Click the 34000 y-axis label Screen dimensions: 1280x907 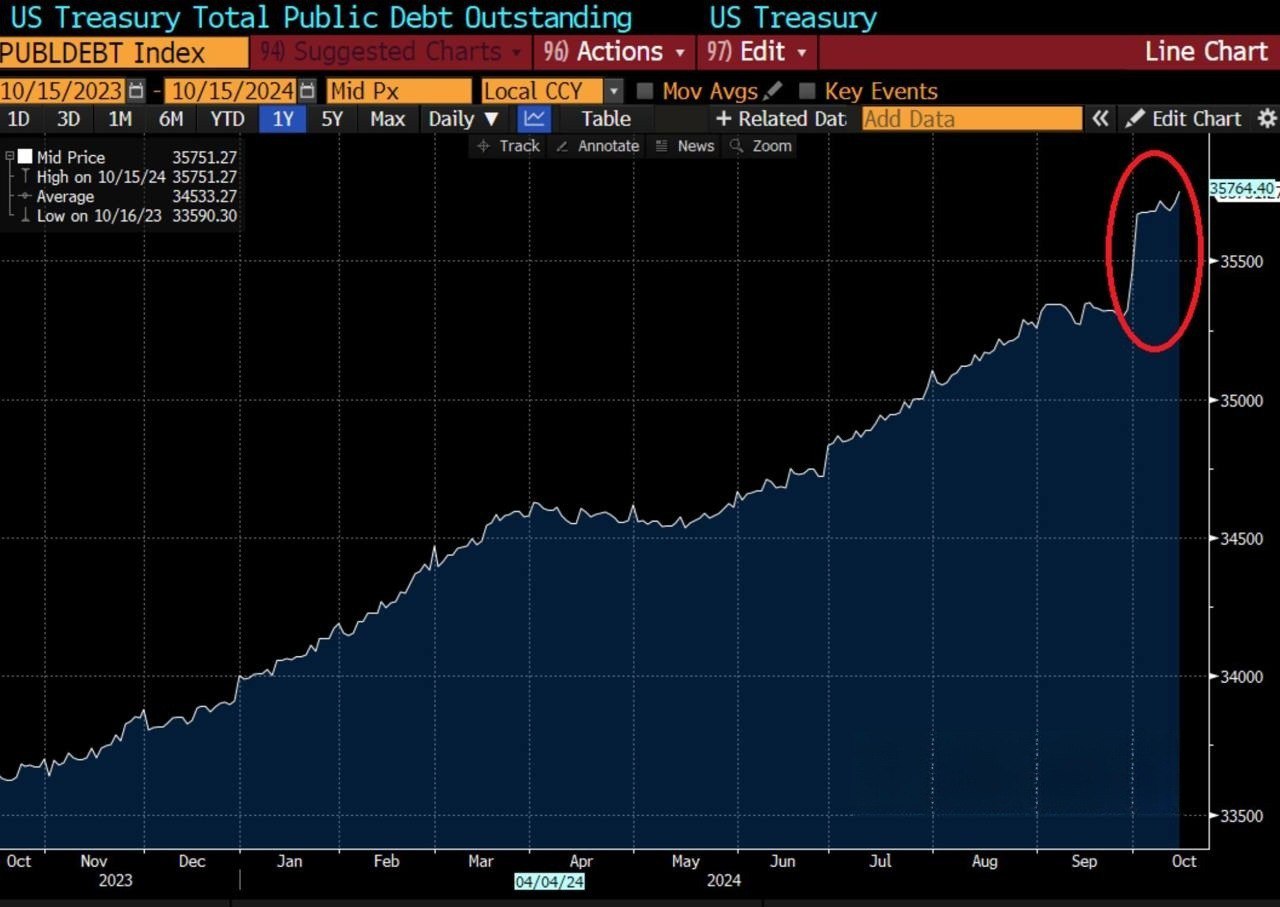(x=1242, y=677)
